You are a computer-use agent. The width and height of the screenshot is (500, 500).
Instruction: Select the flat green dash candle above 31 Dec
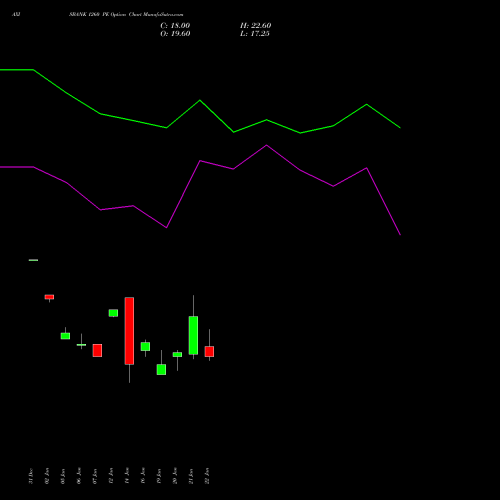[x=33, y=260]
